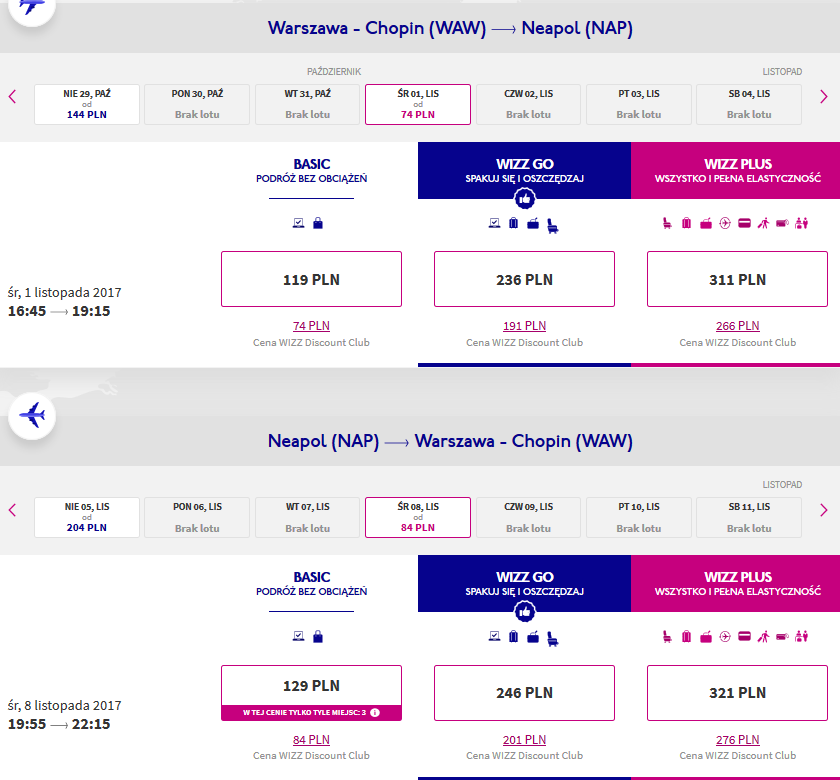Image resolution: width=840 pixels, height=780 pixels.
Task: Click BASIC online check-in laptop icon, return flight
Action: click(298, 636)
